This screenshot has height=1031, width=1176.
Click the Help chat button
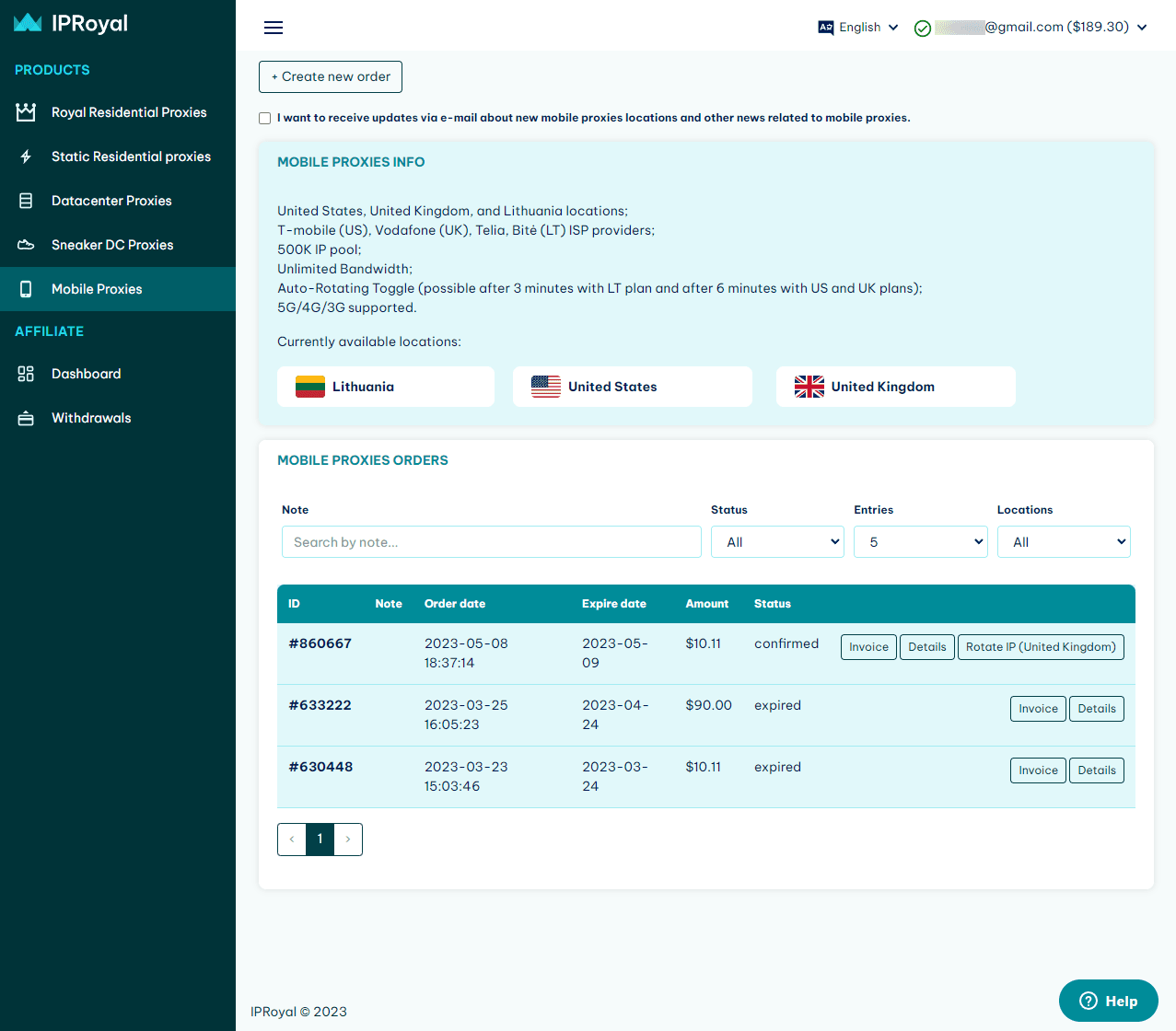point(1109,1001)
